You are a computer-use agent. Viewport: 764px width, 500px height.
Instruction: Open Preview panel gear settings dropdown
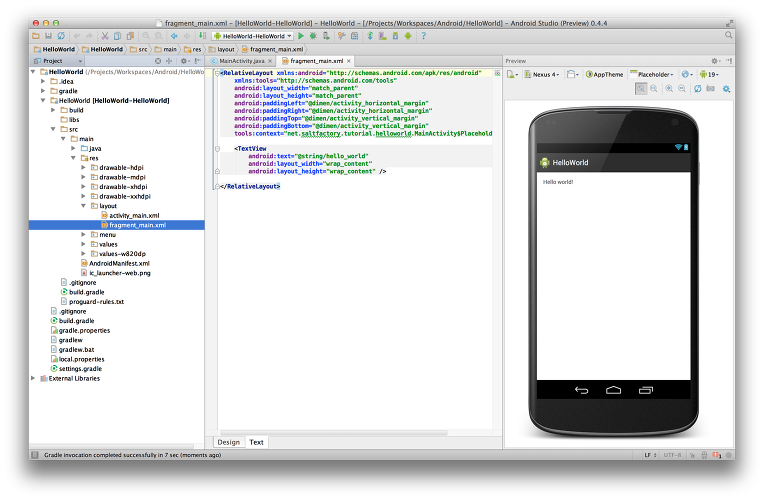click(715, 61)
